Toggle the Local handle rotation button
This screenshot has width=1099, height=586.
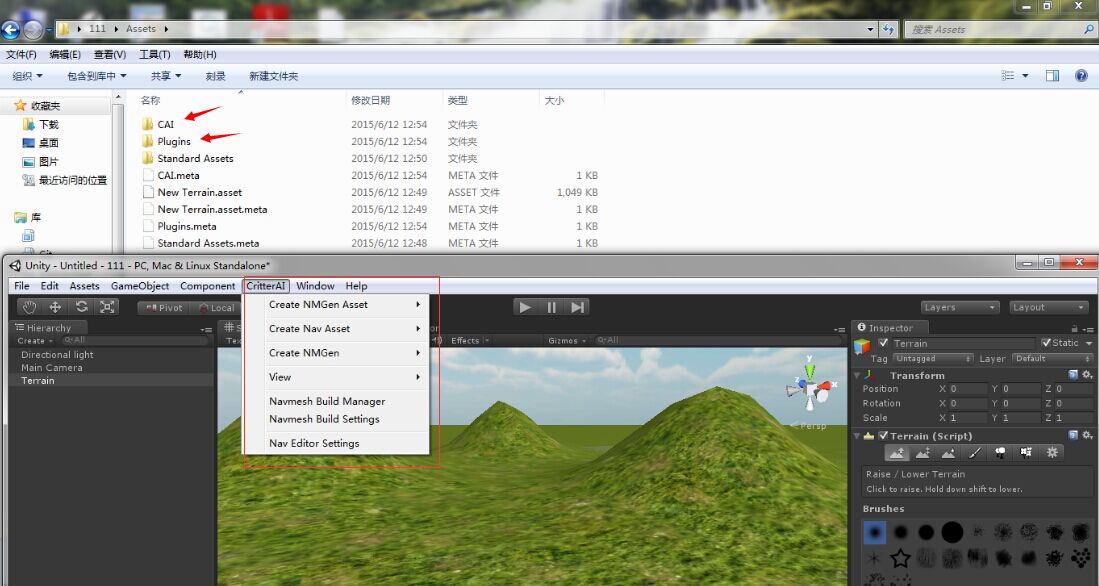pyautogui.click(x=214, y=308)
